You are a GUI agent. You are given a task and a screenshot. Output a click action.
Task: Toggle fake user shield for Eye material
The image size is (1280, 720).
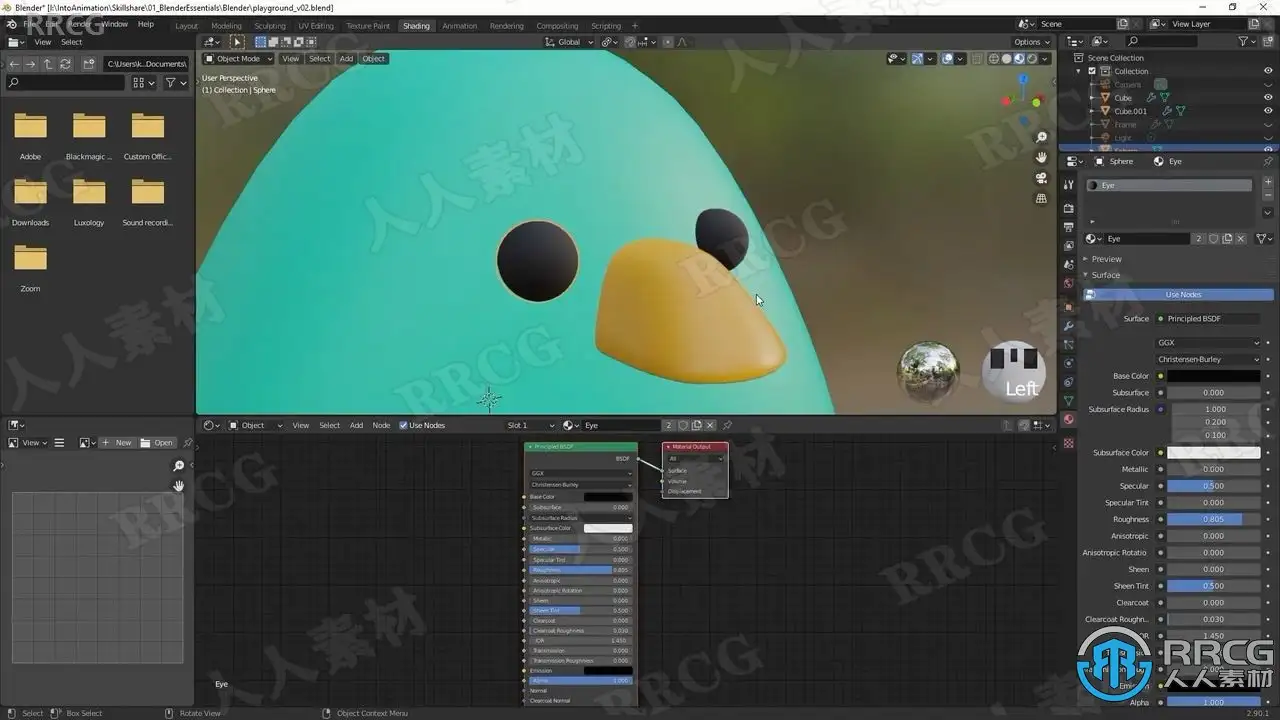click(x=1214, y=239)
